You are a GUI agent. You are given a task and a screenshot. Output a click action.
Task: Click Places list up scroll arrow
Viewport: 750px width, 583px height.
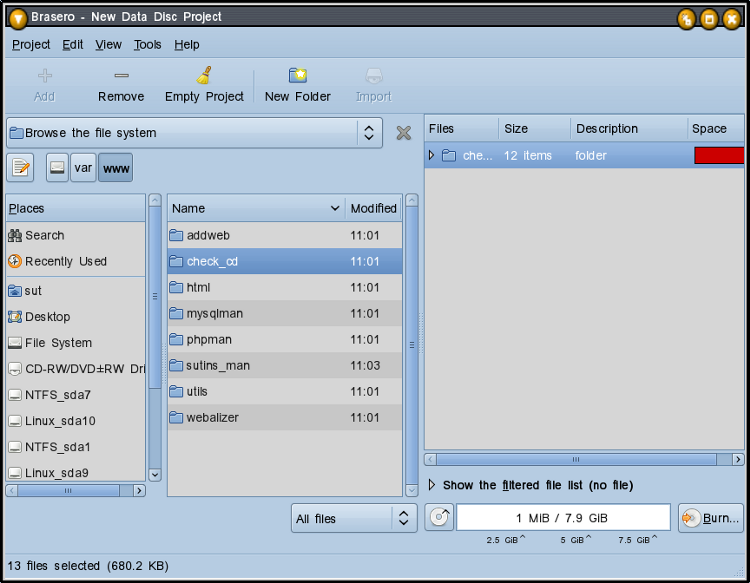(x=154, y=200)
